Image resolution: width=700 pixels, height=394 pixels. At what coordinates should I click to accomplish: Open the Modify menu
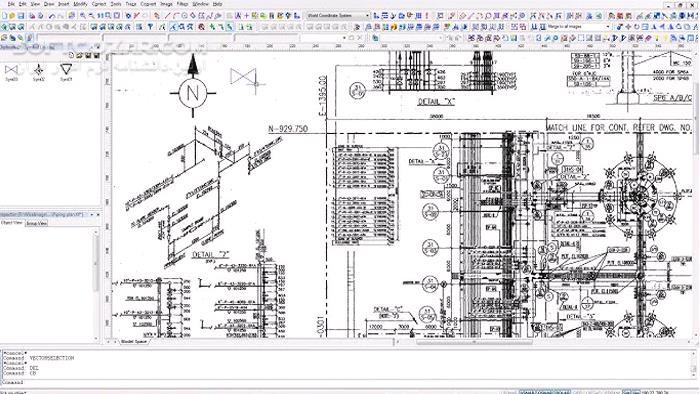click(80, 4)
